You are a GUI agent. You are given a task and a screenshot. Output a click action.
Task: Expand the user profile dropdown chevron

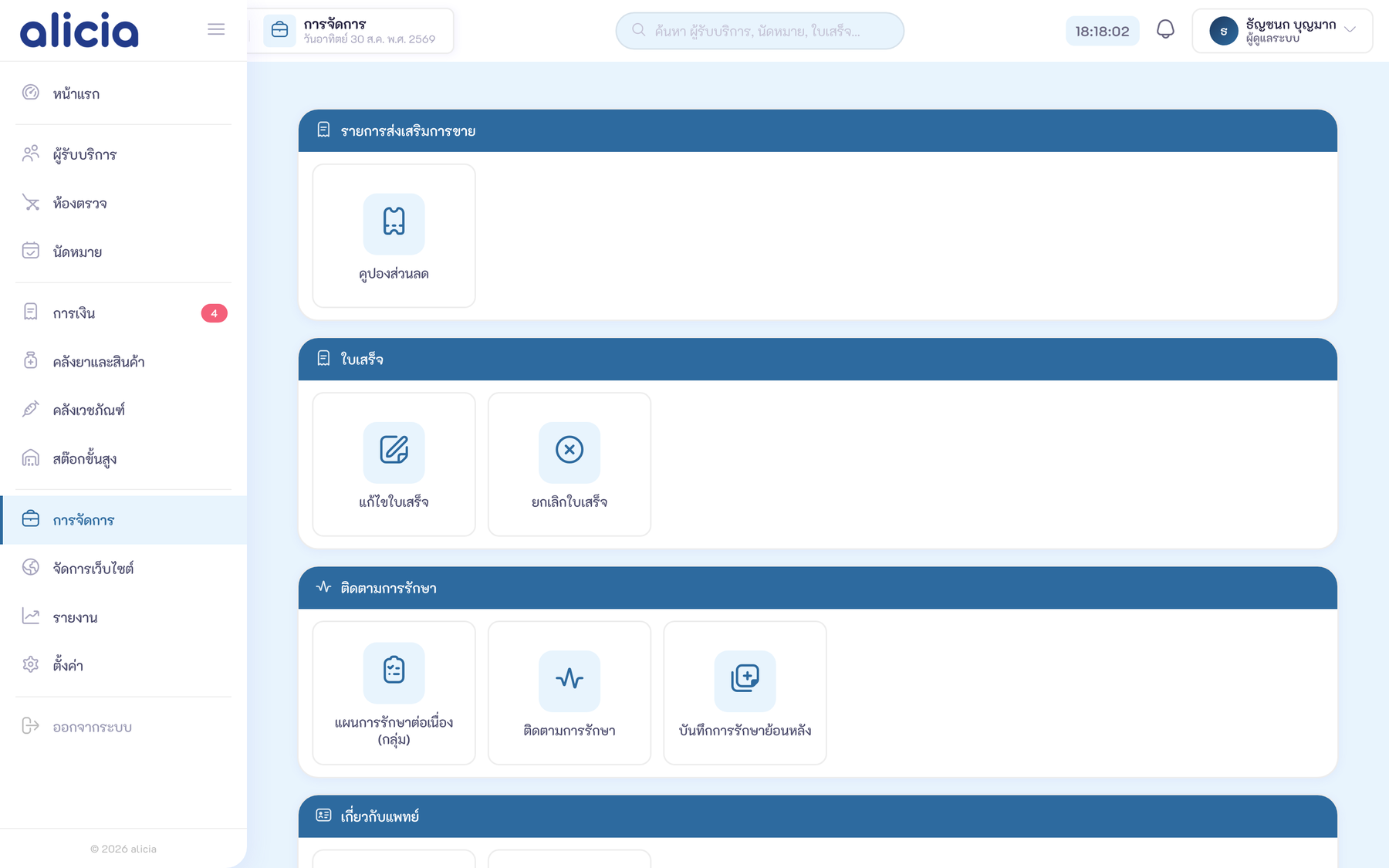coord(1350,29)
